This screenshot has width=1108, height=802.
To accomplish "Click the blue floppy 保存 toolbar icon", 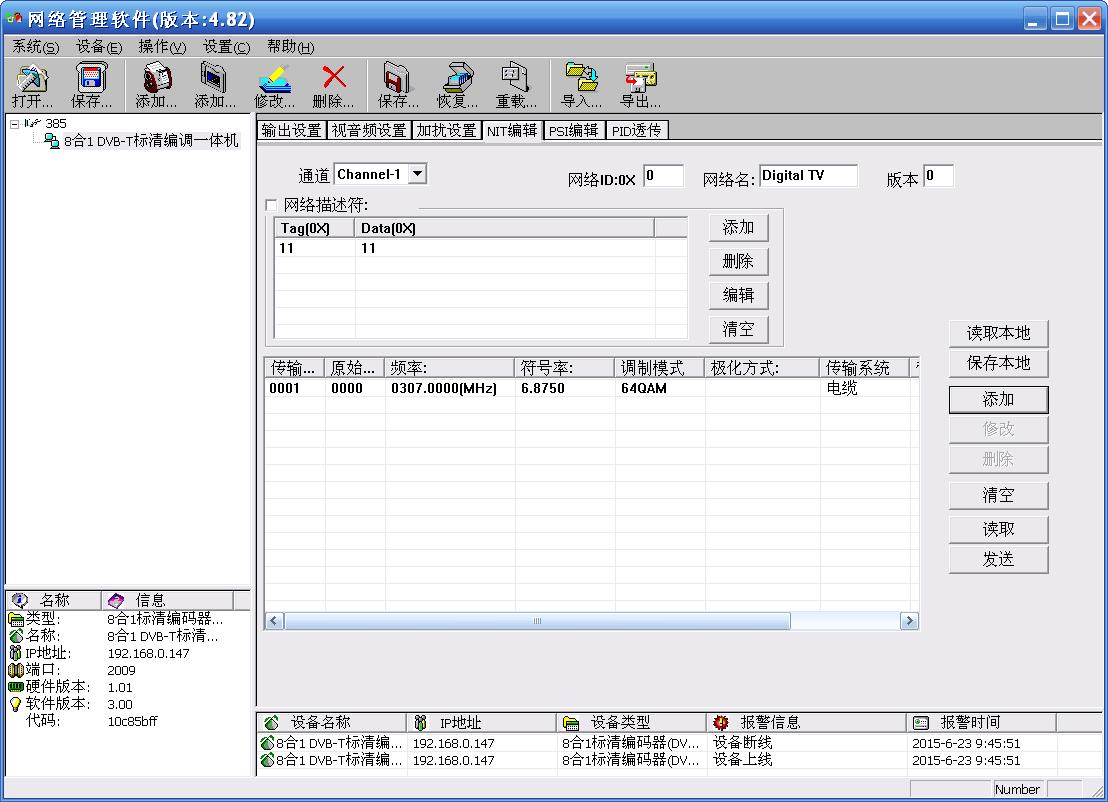I will coord(91,78).
